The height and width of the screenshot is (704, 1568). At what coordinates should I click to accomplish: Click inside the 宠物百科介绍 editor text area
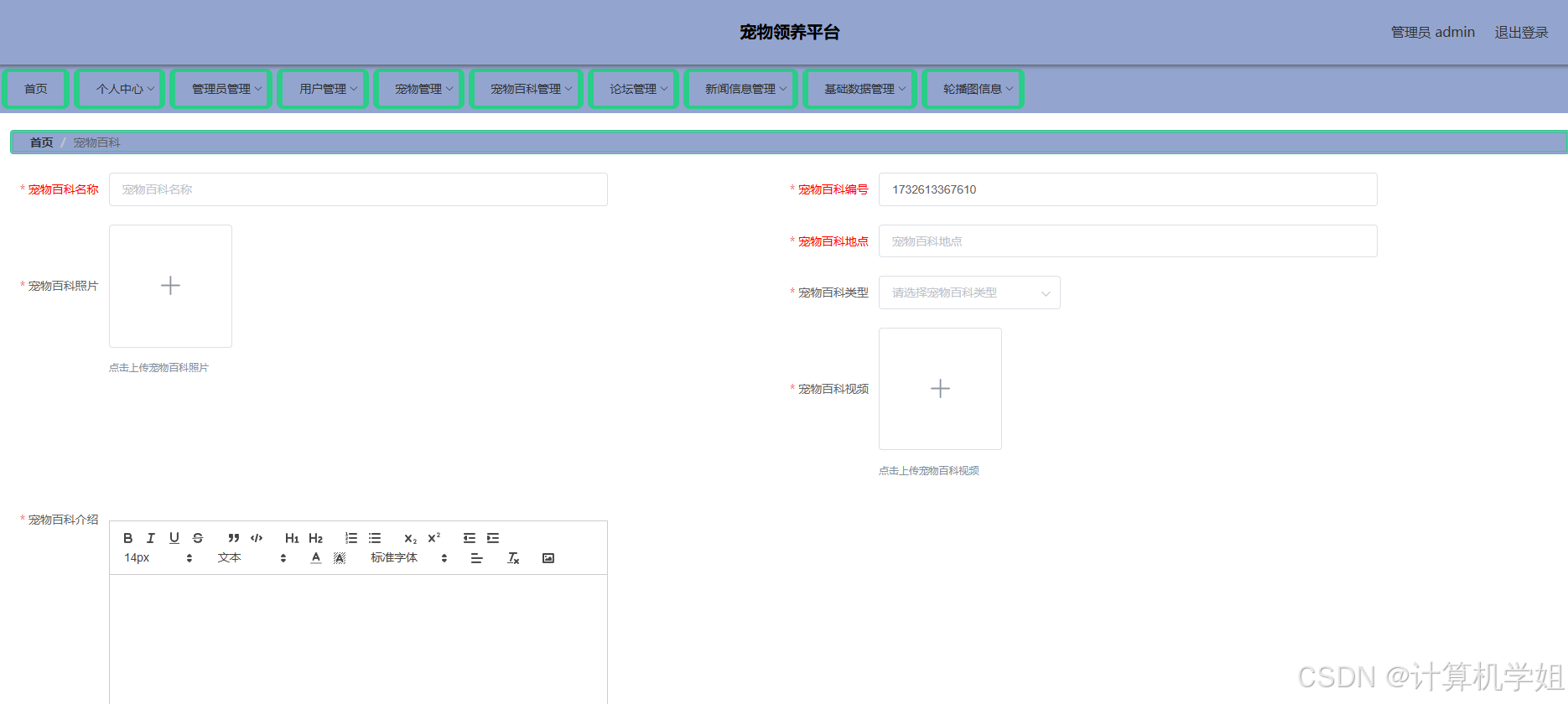(358, 639)
